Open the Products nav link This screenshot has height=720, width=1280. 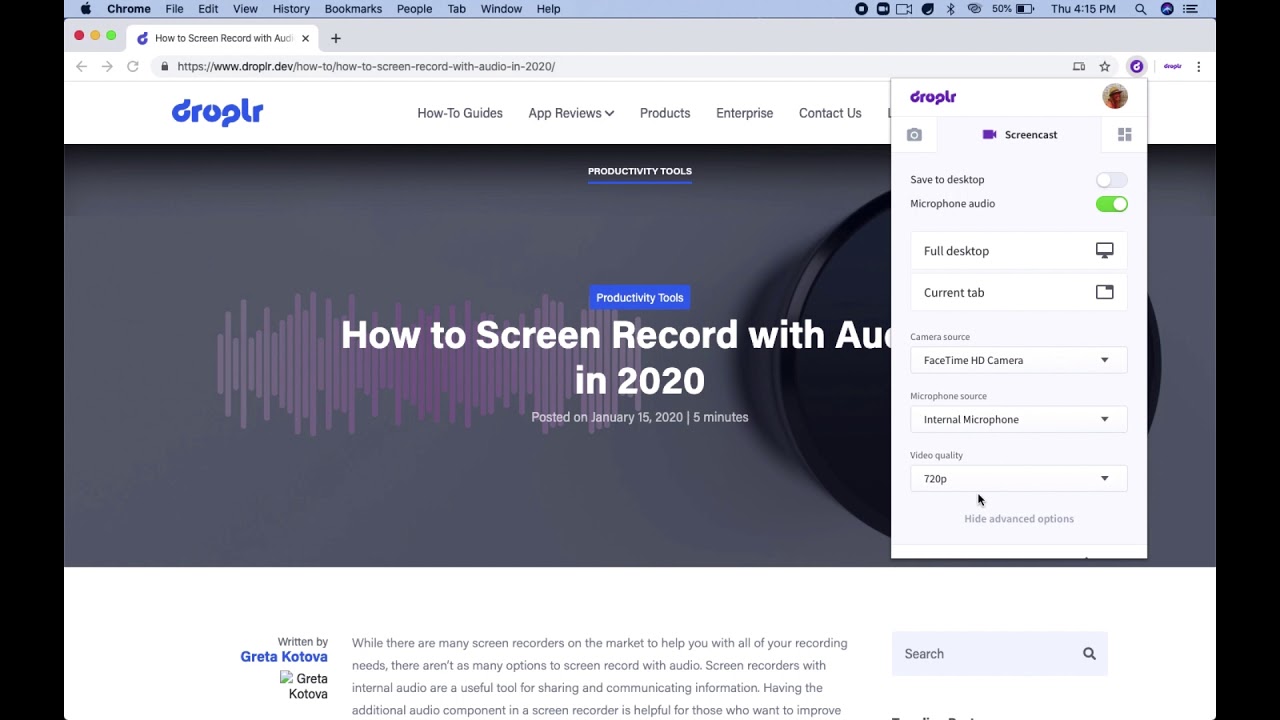click(665, 113)
